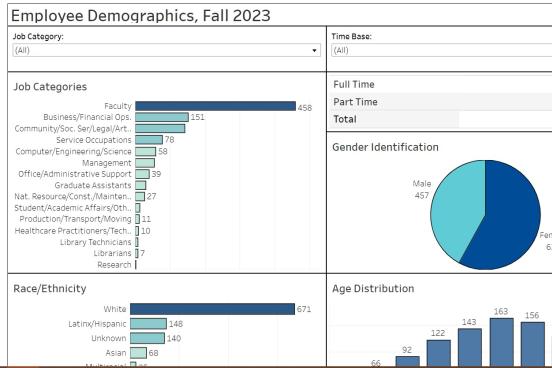Click the Part Time row label
The width and height of the screenshot is (552, 368).
click(x=355, y=102)
